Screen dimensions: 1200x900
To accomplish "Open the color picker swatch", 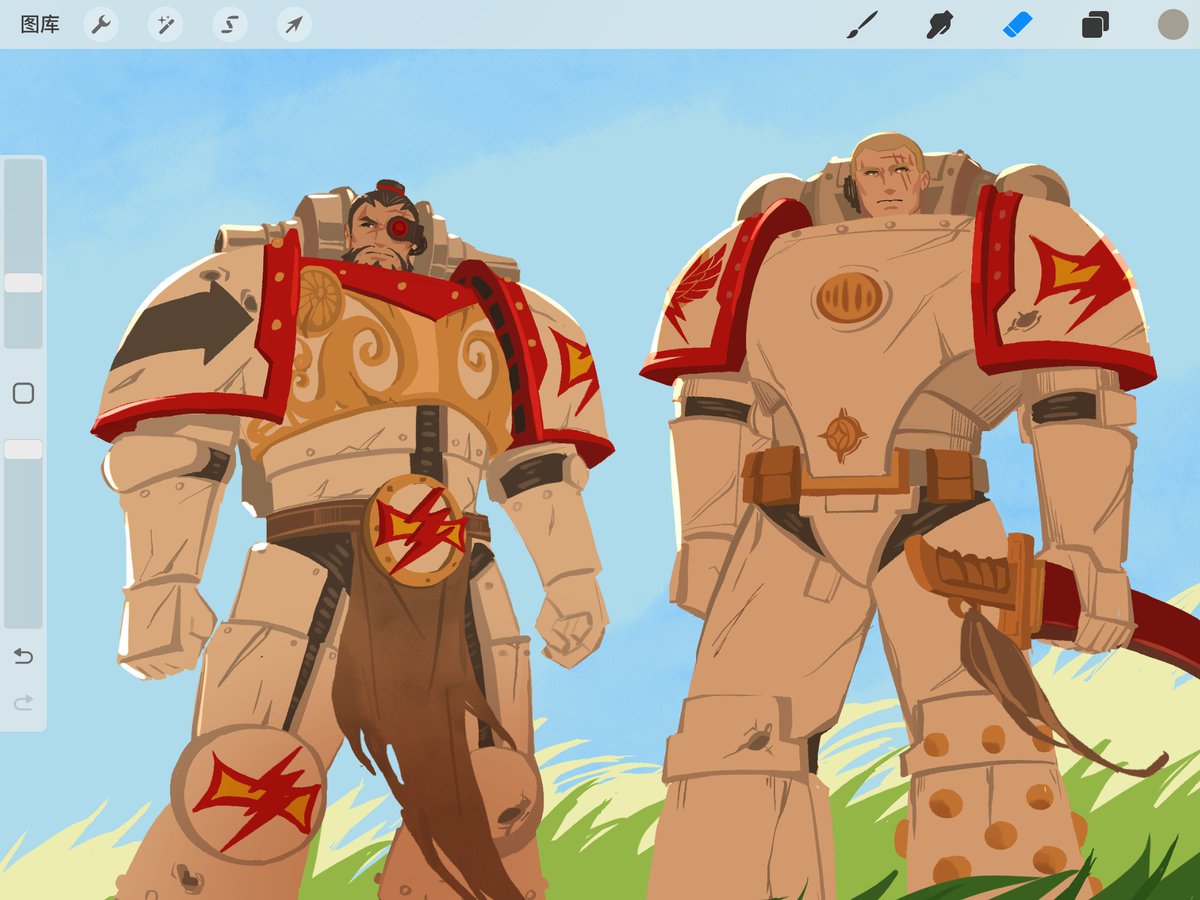I will 1170,25.
